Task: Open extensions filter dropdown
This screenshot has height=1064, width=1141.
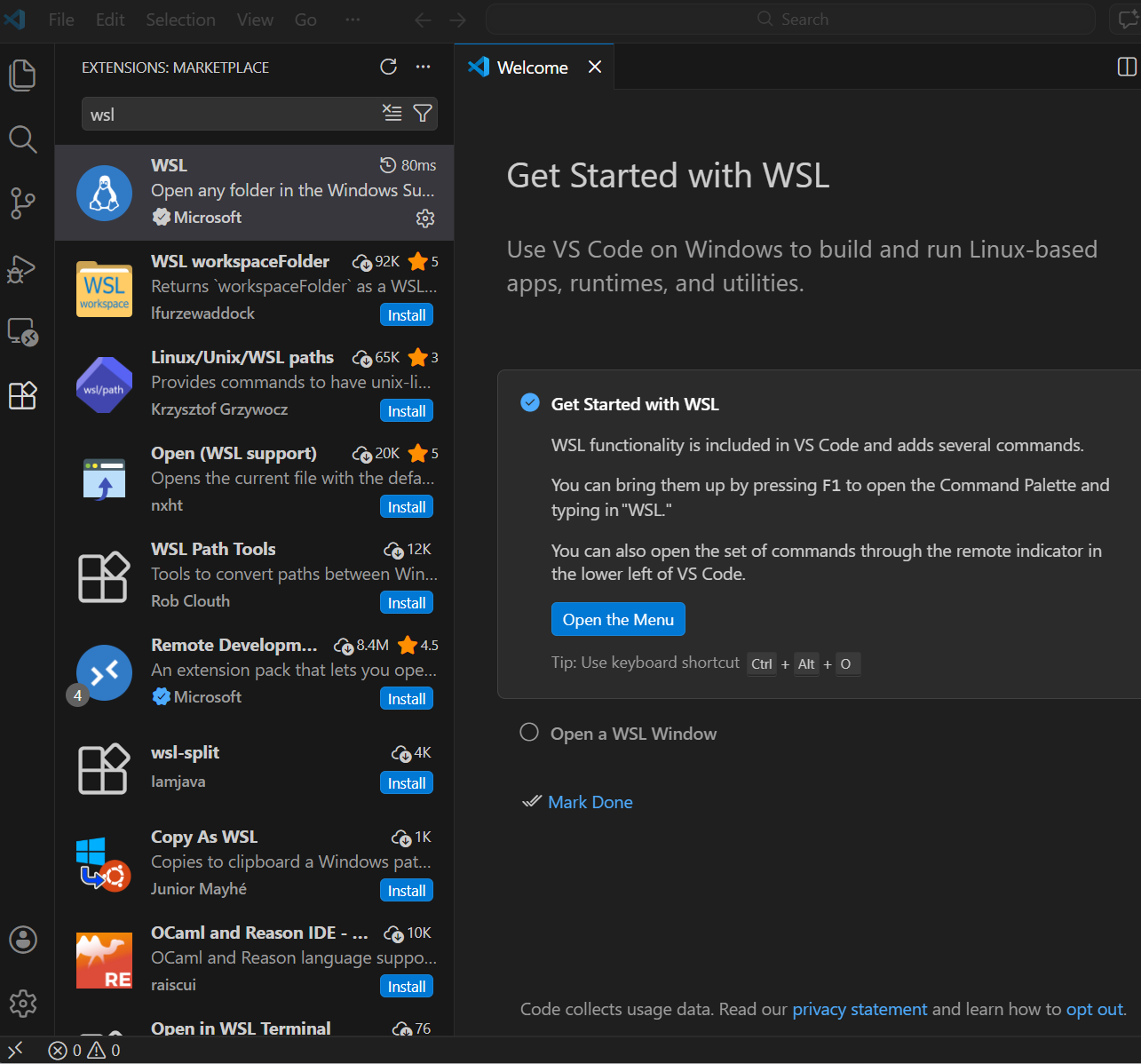Action: click(x=423, y=114)
